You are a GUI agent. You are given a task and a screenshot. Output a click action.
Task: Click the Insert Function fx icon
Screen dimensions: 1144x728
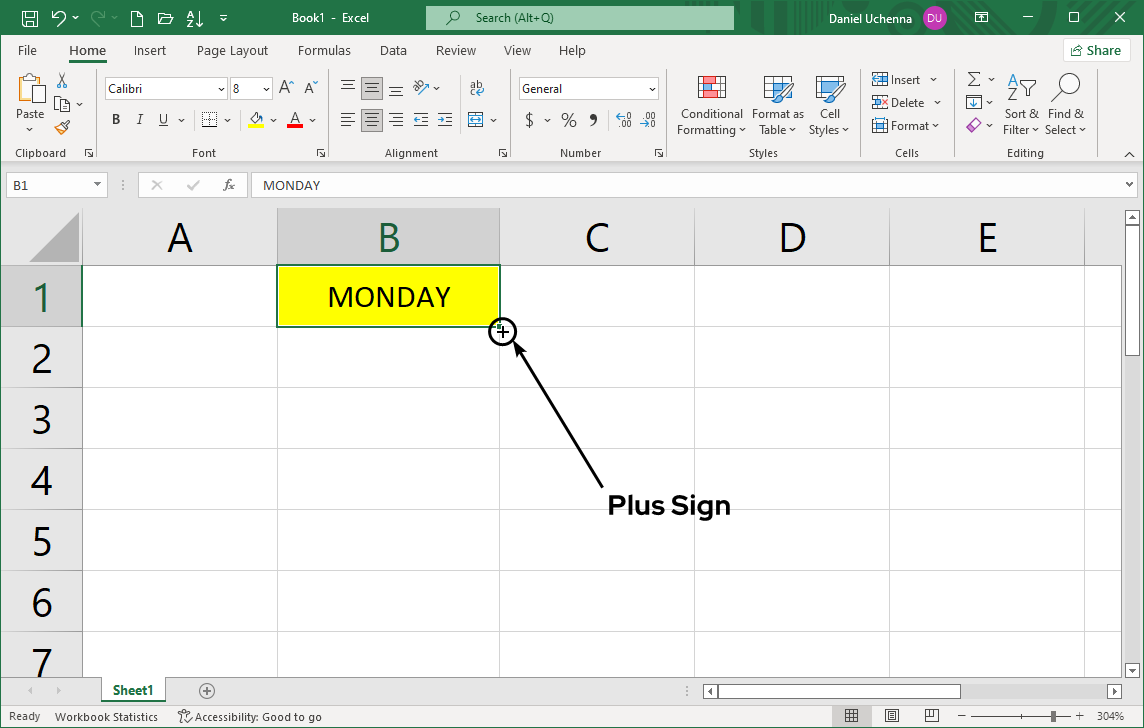coord(229,185)
